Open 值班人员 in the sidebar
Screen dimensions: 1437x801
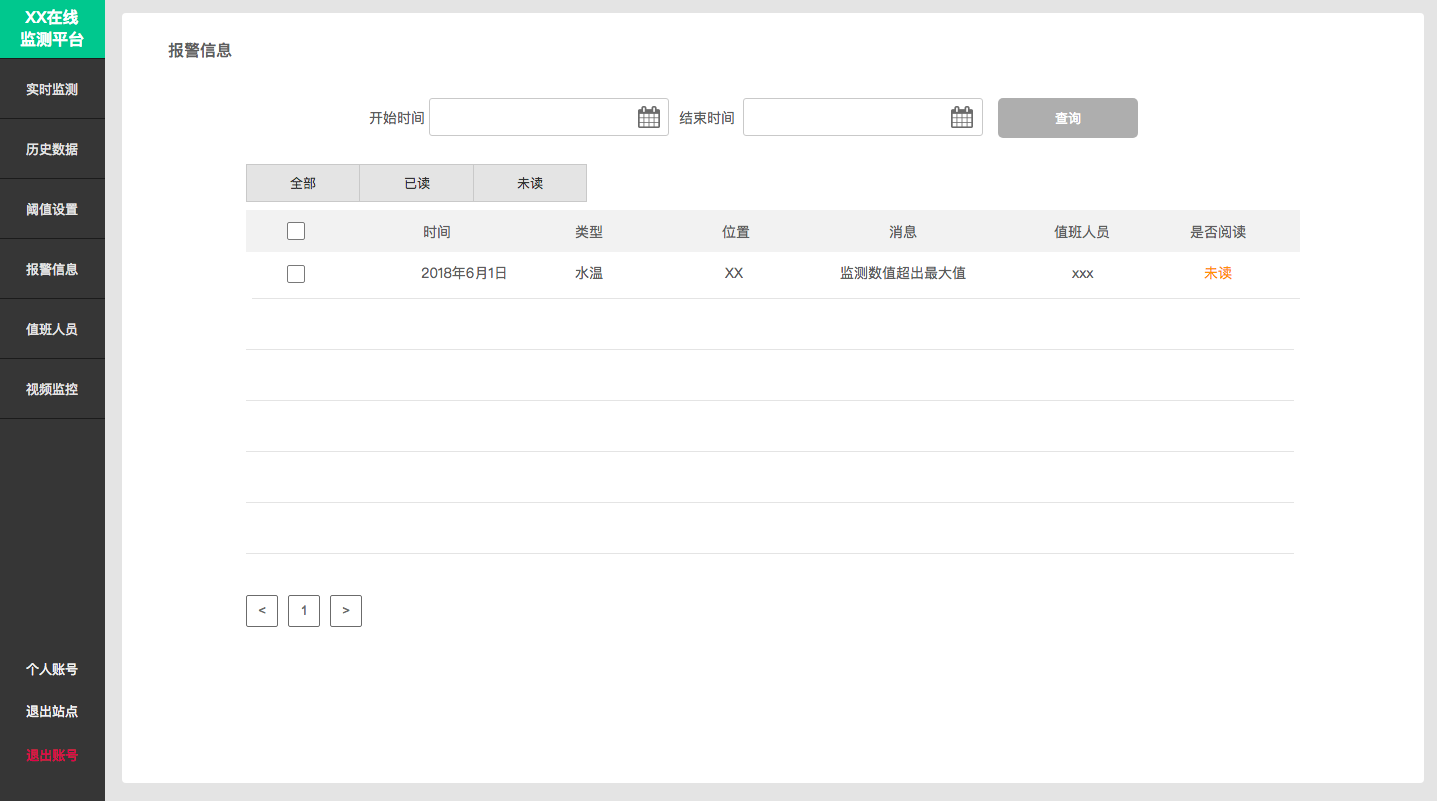pos(52,329)
